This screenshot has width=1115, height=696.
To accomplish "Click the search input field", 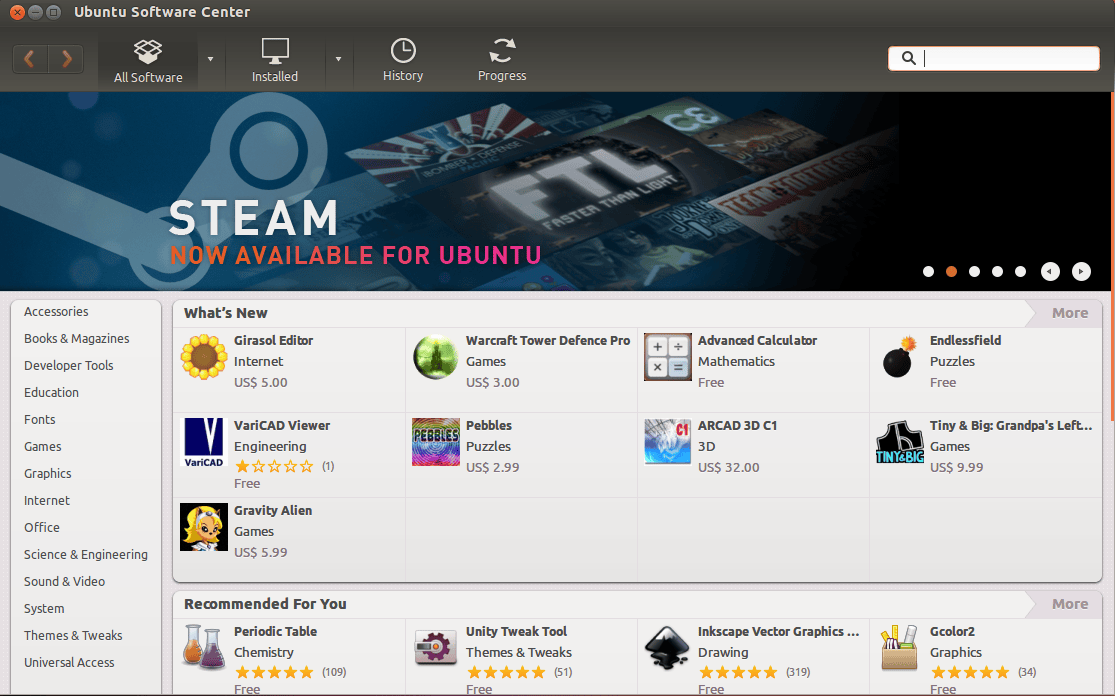I will pos(994,58).
